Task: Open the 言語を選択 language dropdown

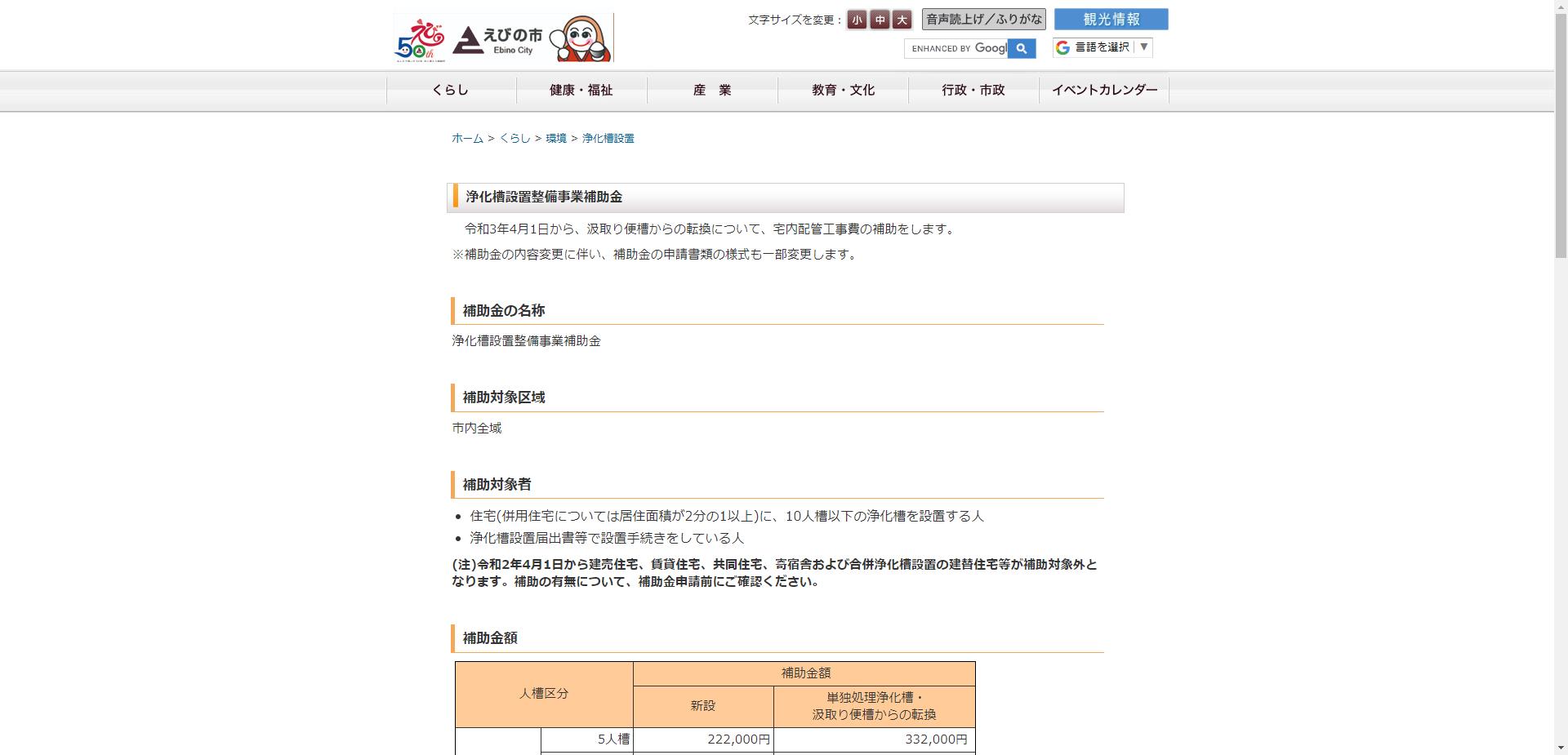Action: tap(1101, 47)
